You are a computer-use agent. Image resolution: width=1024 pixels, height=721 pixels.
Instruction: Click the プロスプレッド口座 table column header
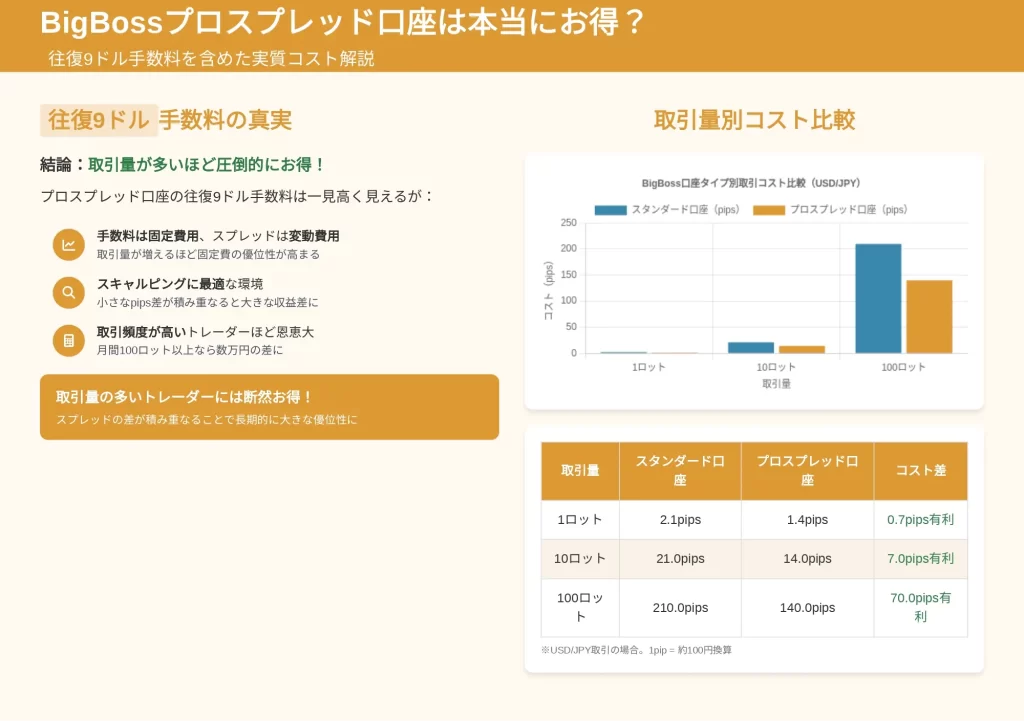[807, 471]
